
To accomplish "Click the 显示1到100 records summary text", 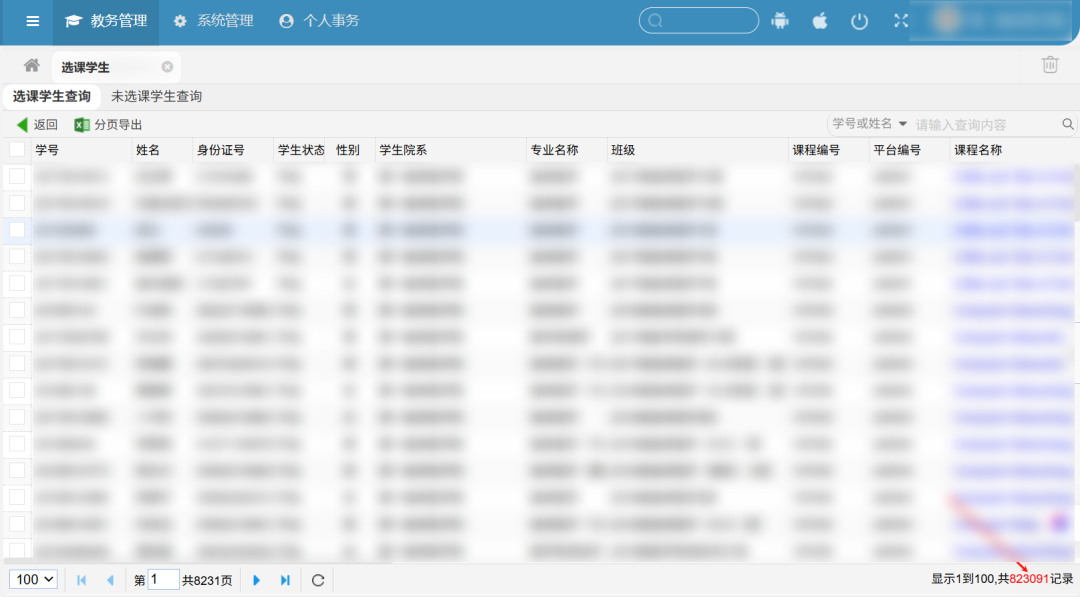I will point(1002,579).
